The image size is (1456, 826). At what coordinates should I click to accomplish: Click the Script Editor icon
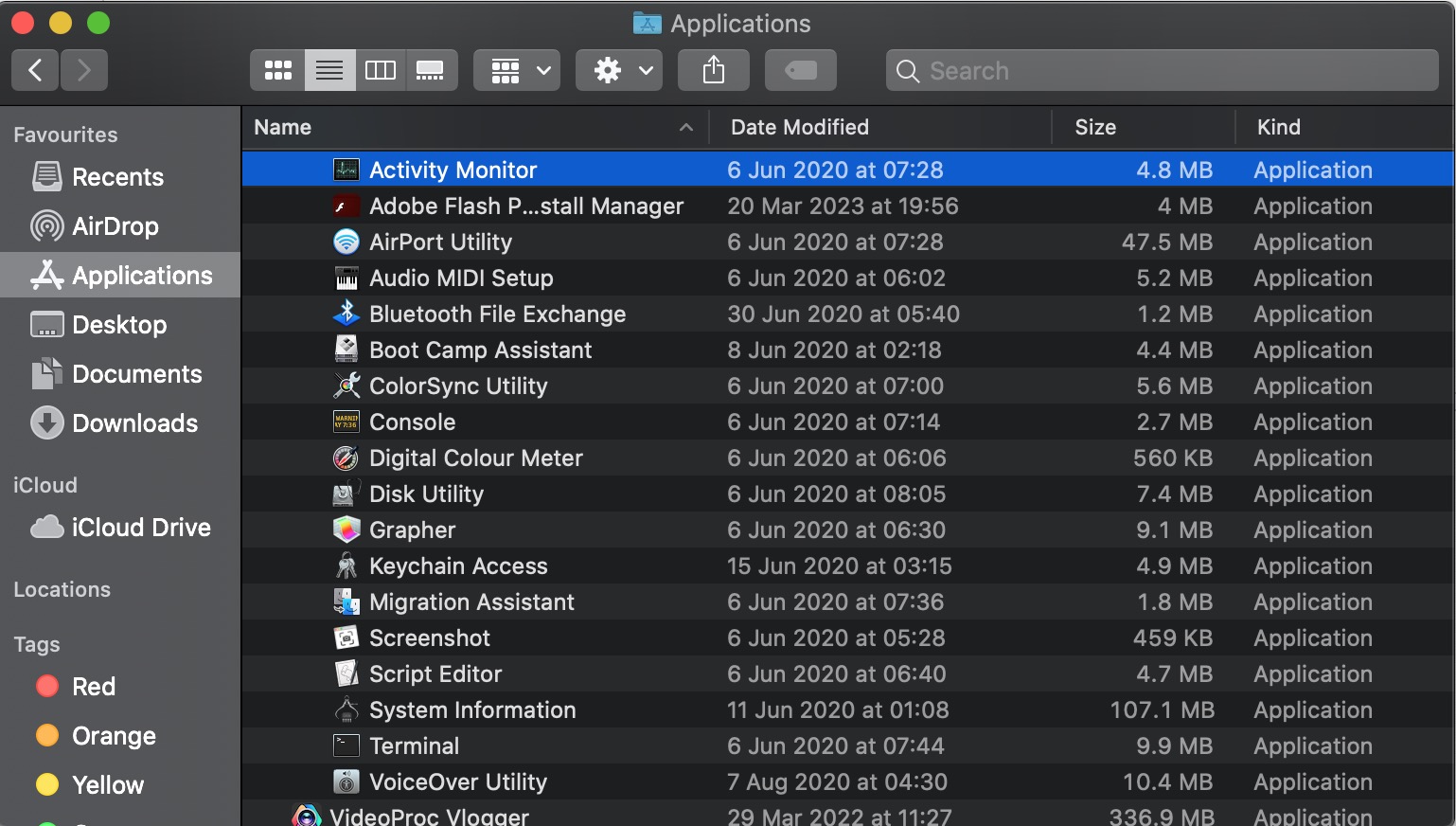tap(346, 673)
